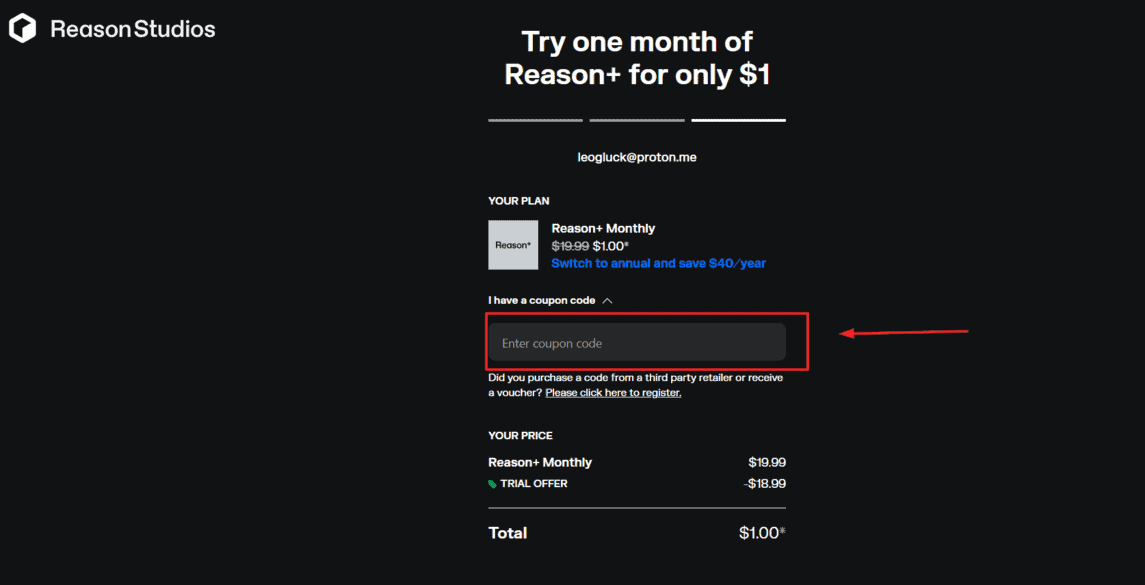Viewport: 1145px width, 585px height.
Task: Open 'Switch to annual and save $40/year'
Action: click(659, 263)
